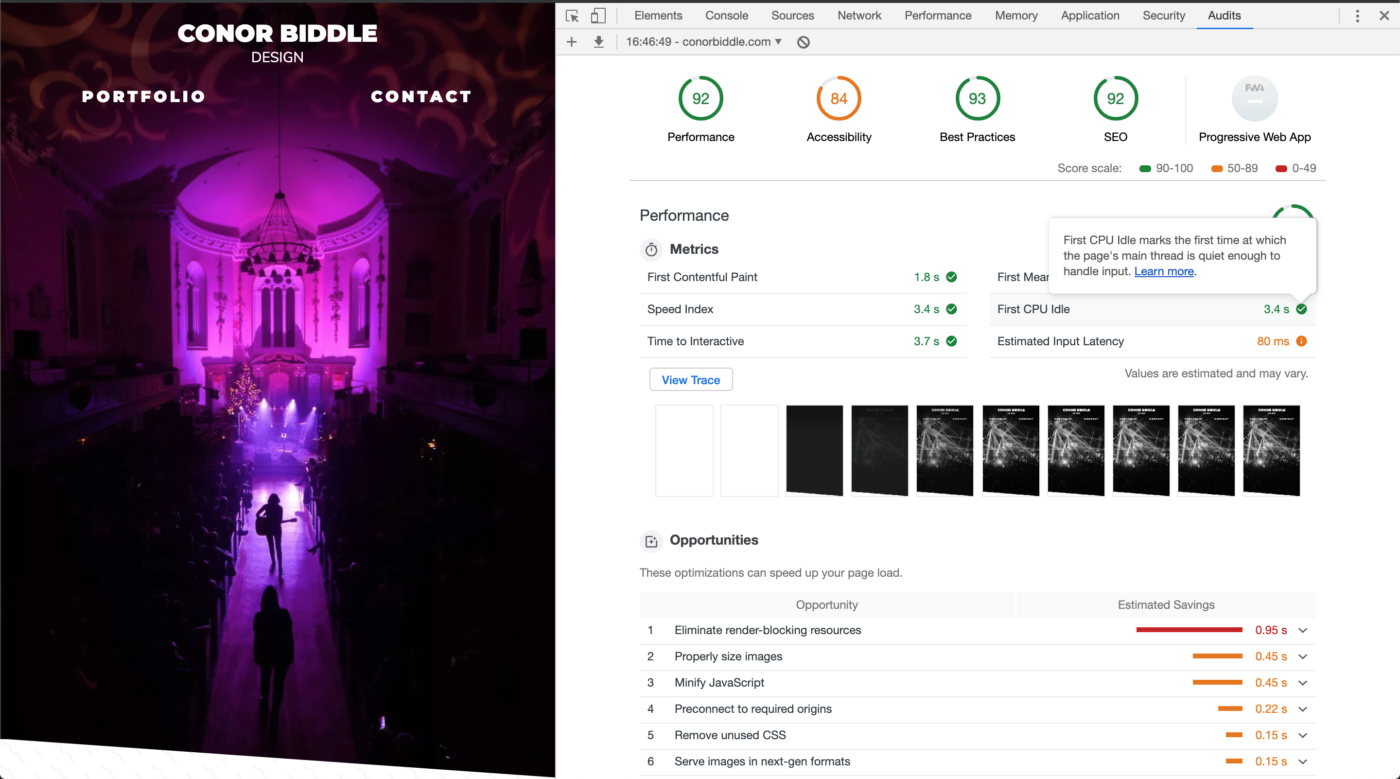Expand Serve images in next-gen formats row
The image size is (1400, 779).
(1303, 761)
